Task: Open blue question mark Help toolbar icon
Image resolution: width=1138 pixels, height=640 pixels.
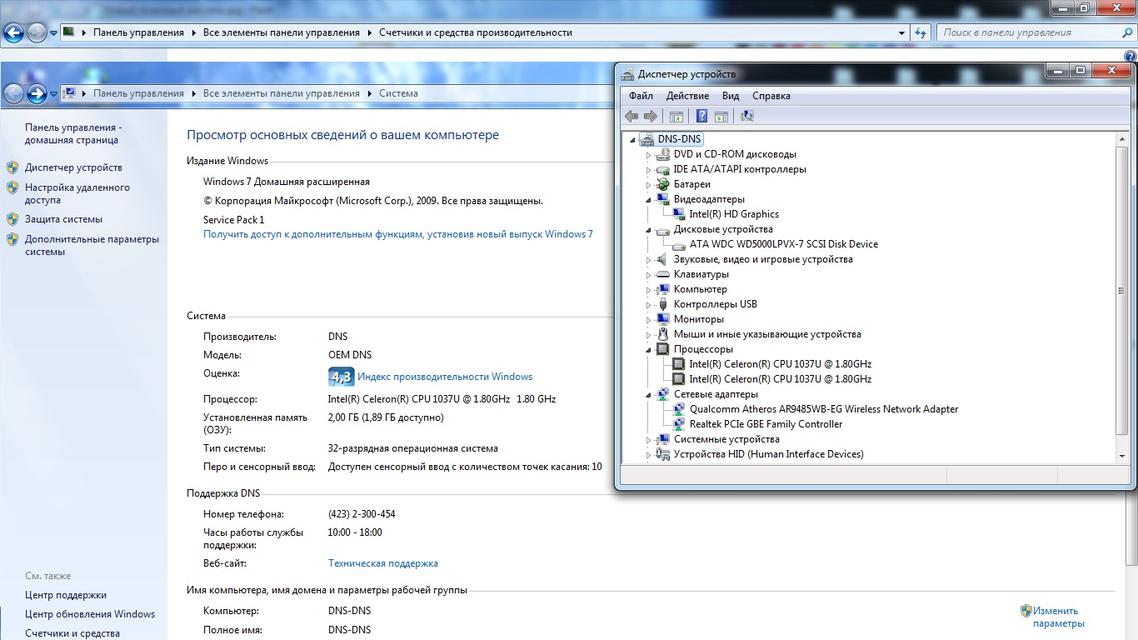Action: pyautogui.click(x=701, y=116)
